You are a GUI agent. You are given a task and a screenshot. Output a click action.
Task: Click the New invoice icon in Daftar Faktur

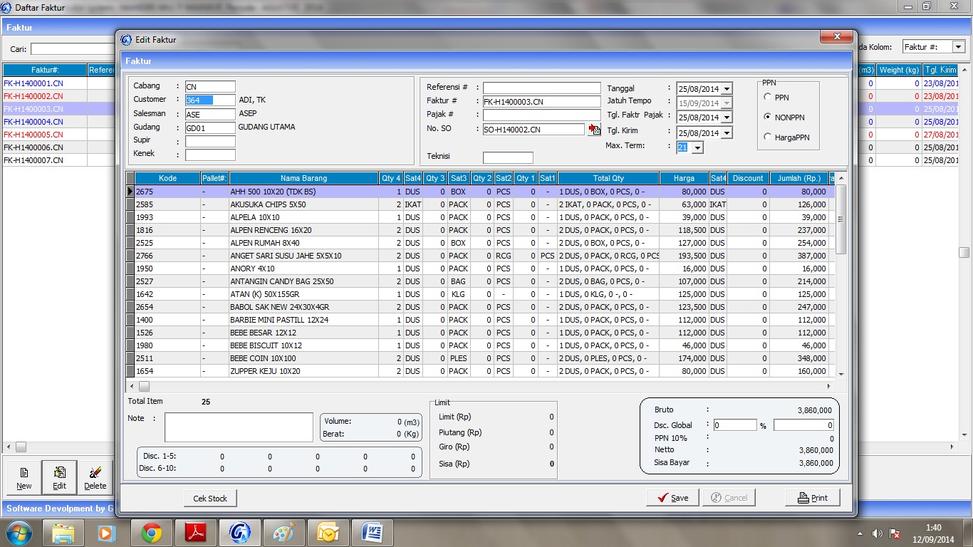pos(24,477)
